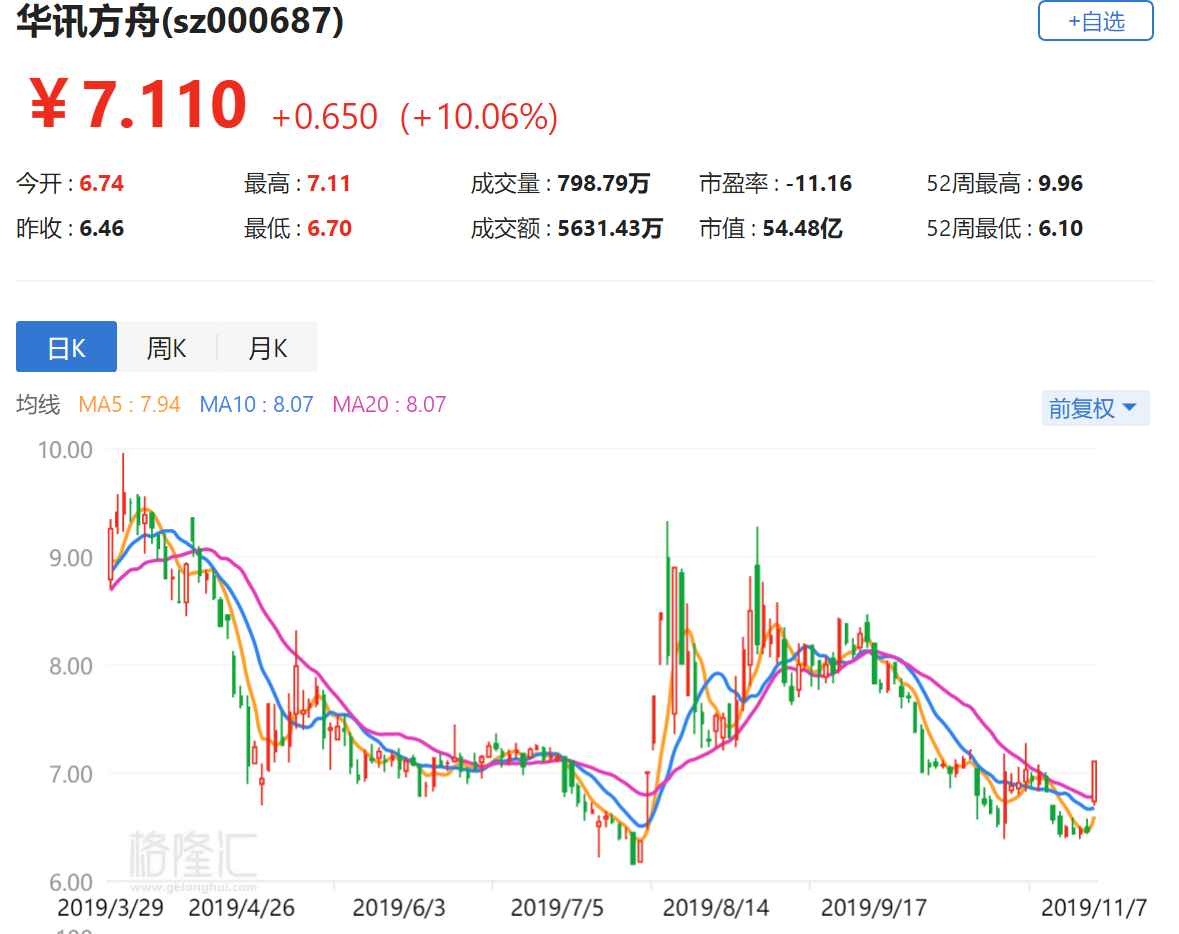Viewport: 1179px width, 934px height.
Task: Click the 2019/8/14 date axis label
Action: tap(716, 908)
